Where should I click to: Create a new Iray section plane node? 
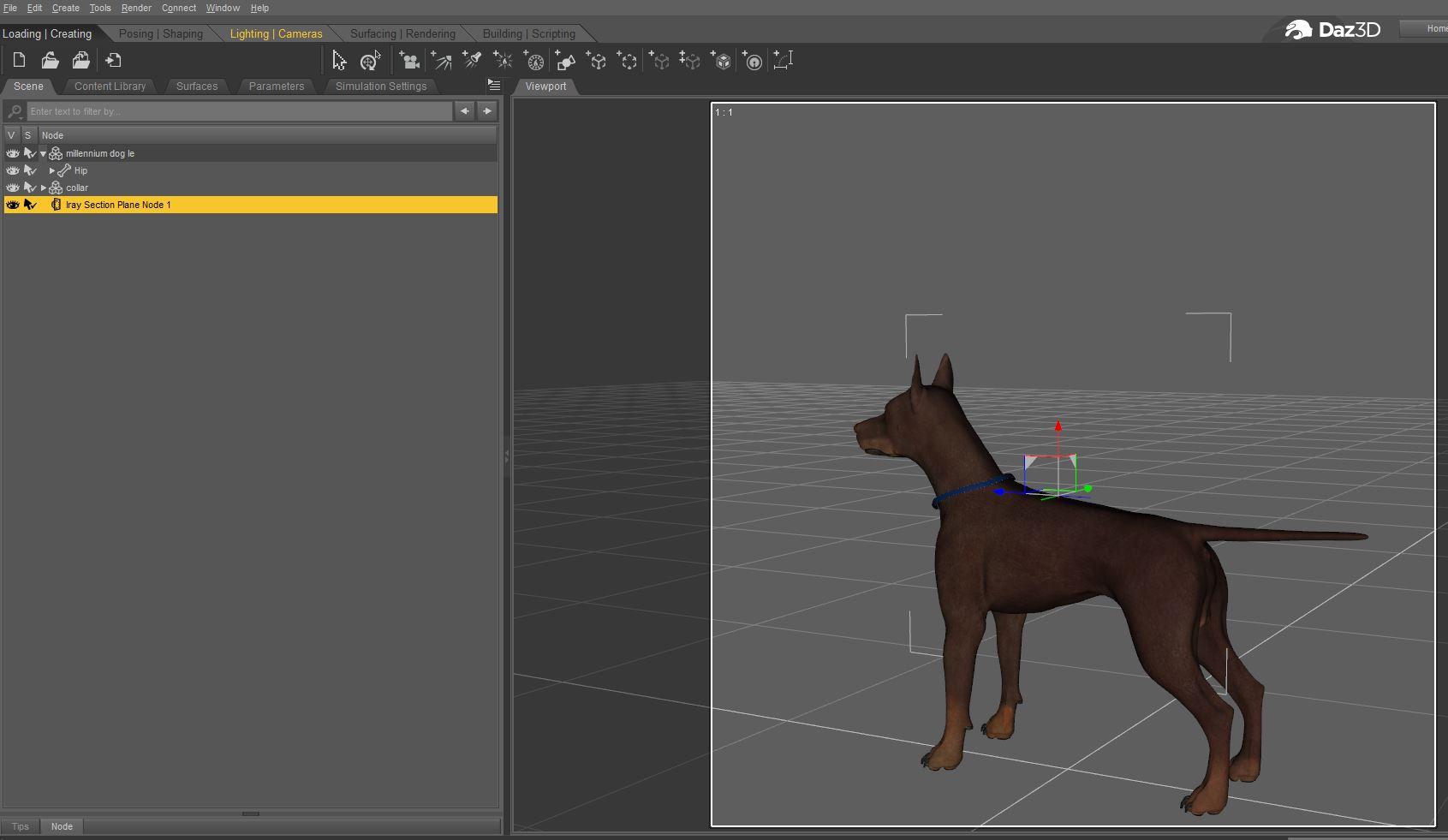(752, 60)
